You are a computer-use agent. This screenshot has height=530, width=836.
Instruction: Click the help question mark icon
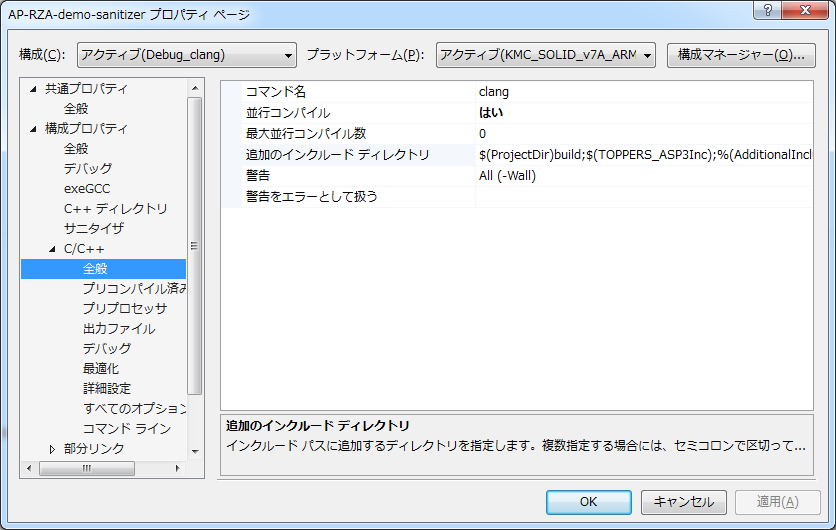point(768,11)
